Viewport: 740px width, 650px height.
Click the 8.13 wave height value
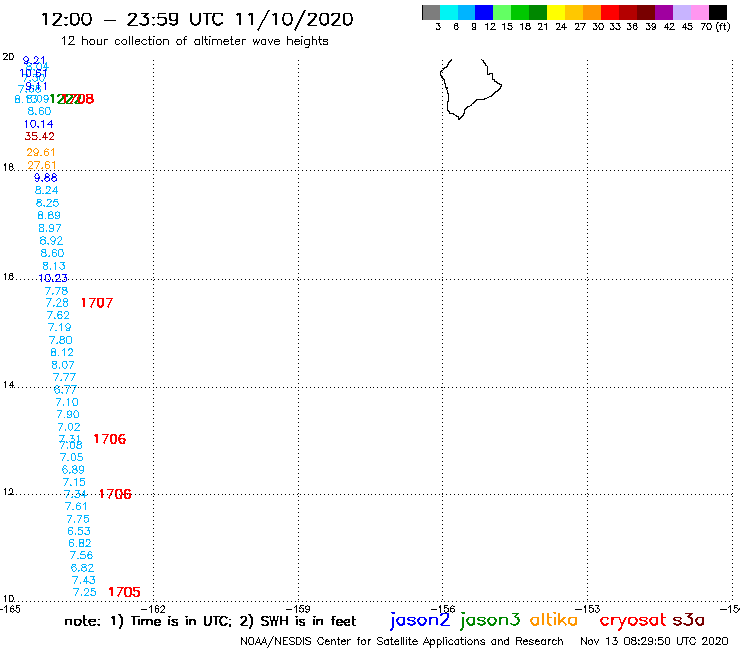(54, 266)
